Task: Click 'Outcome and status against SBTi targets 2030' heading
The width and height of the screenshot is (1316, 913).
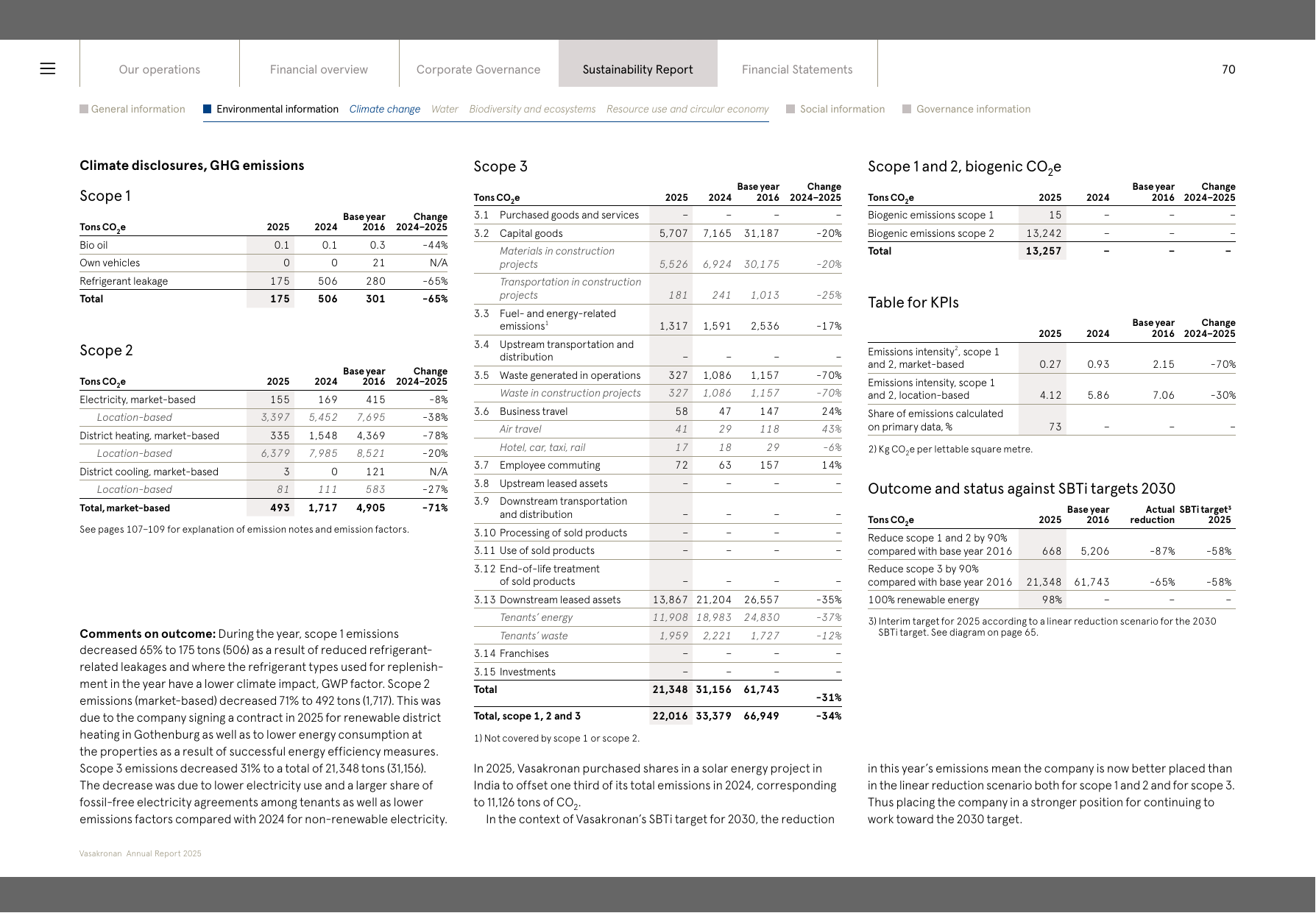Action: click(1022, 489)
